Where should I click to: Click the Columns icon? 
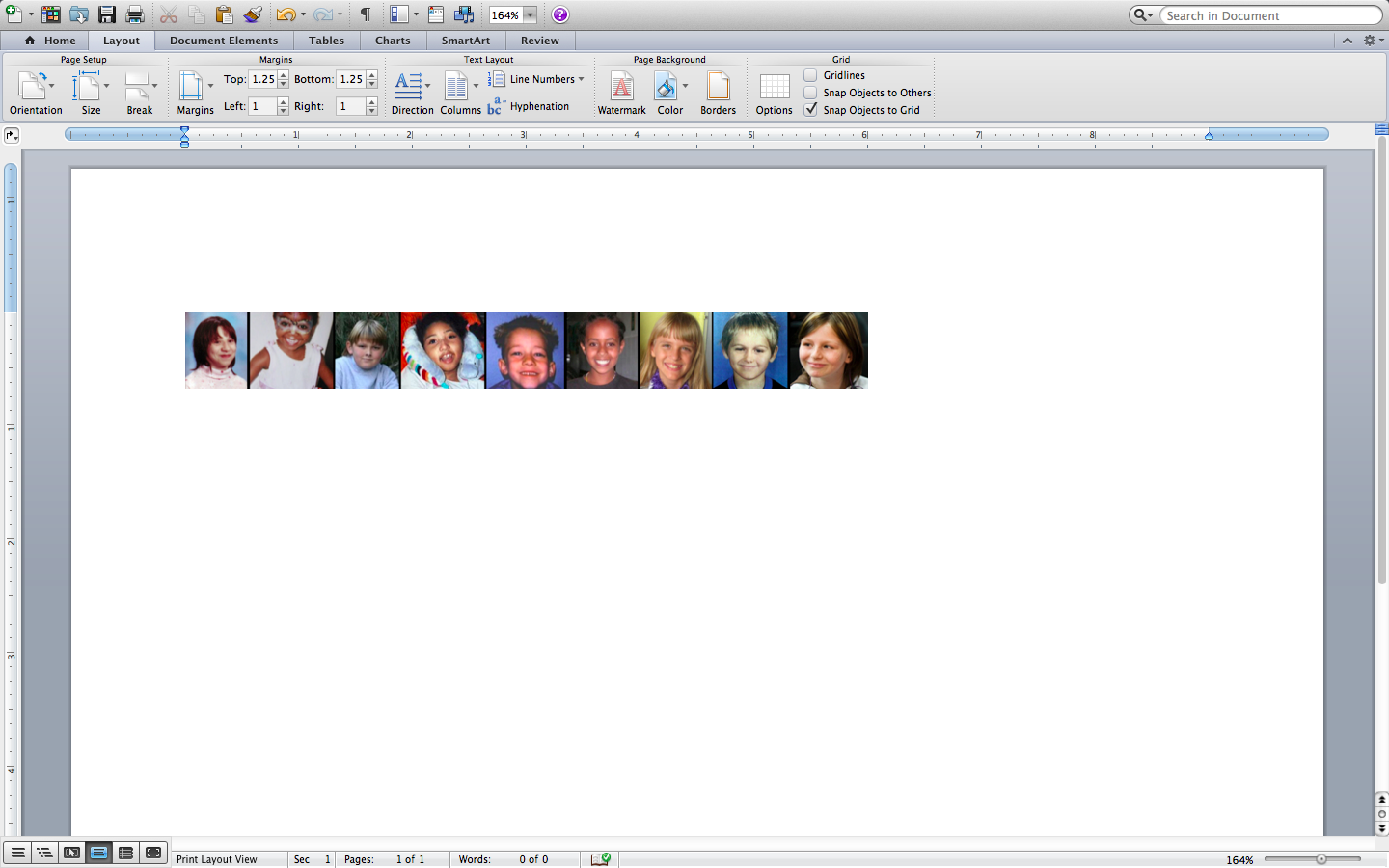pos(456,87)
